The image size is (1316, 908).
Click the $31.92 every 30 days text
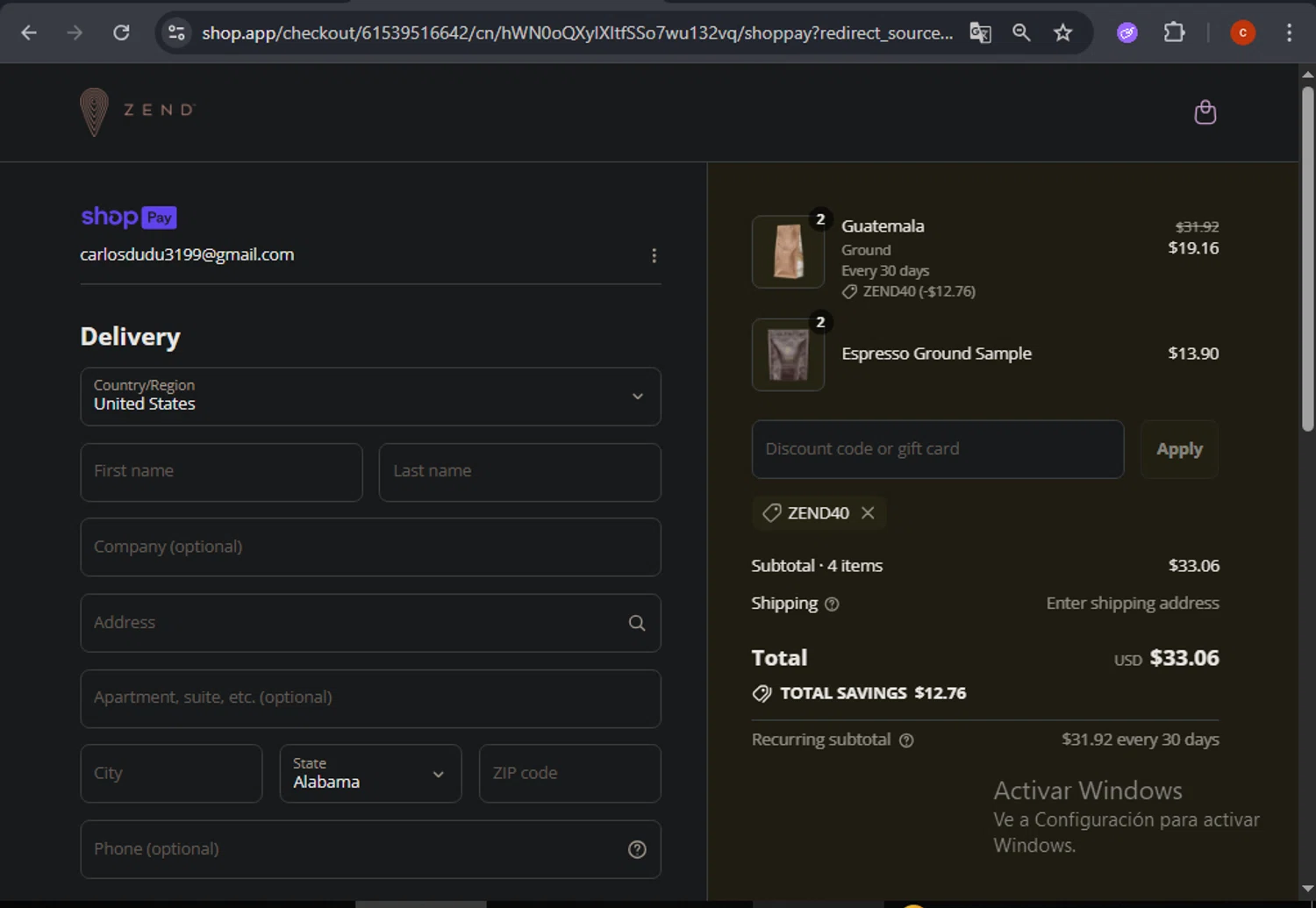tap(1141, 740)
